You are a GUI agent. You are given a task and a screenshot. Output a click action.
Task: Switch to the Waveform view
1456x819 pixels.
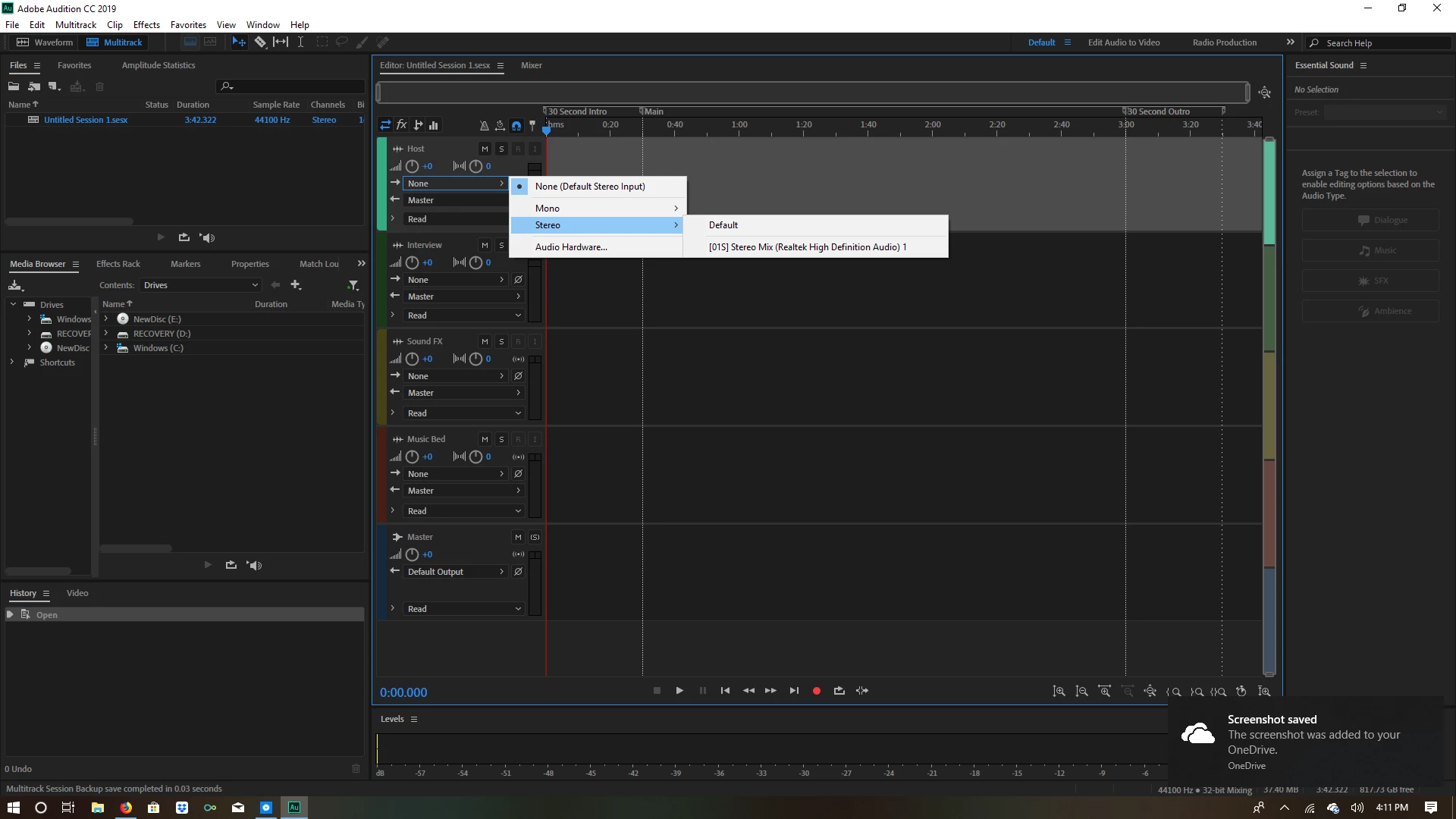pos(45,42)
